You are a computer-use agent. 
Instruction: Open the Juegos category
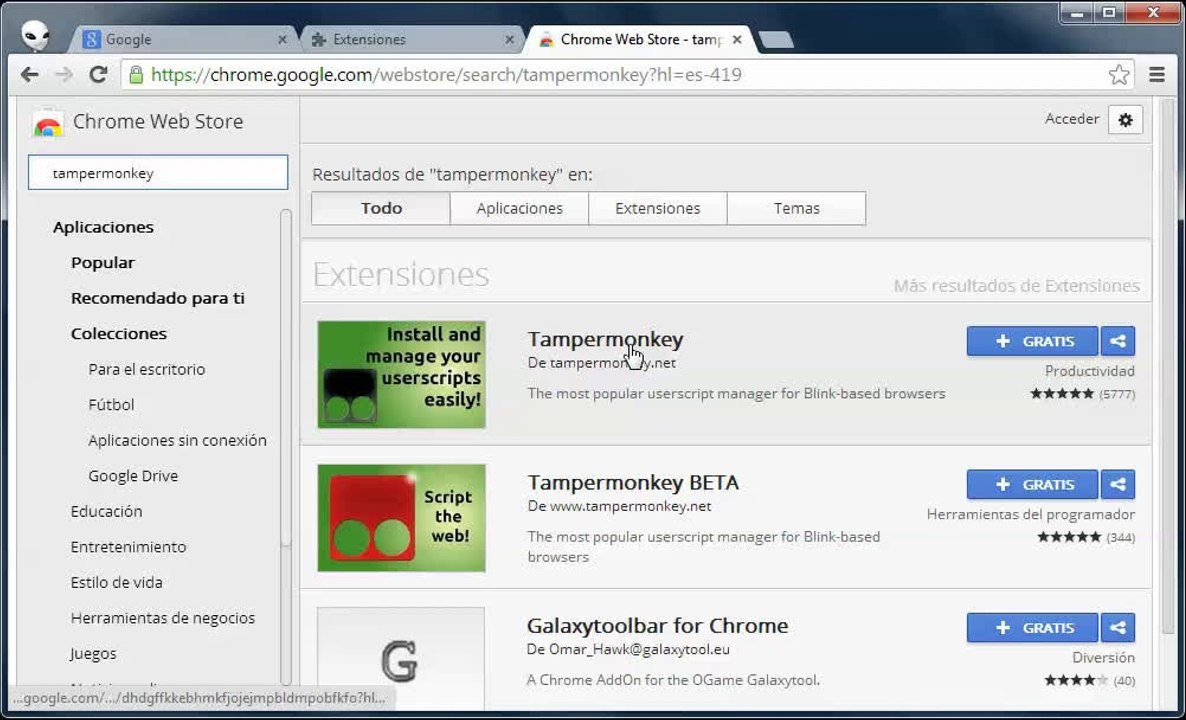click(93, 653)
